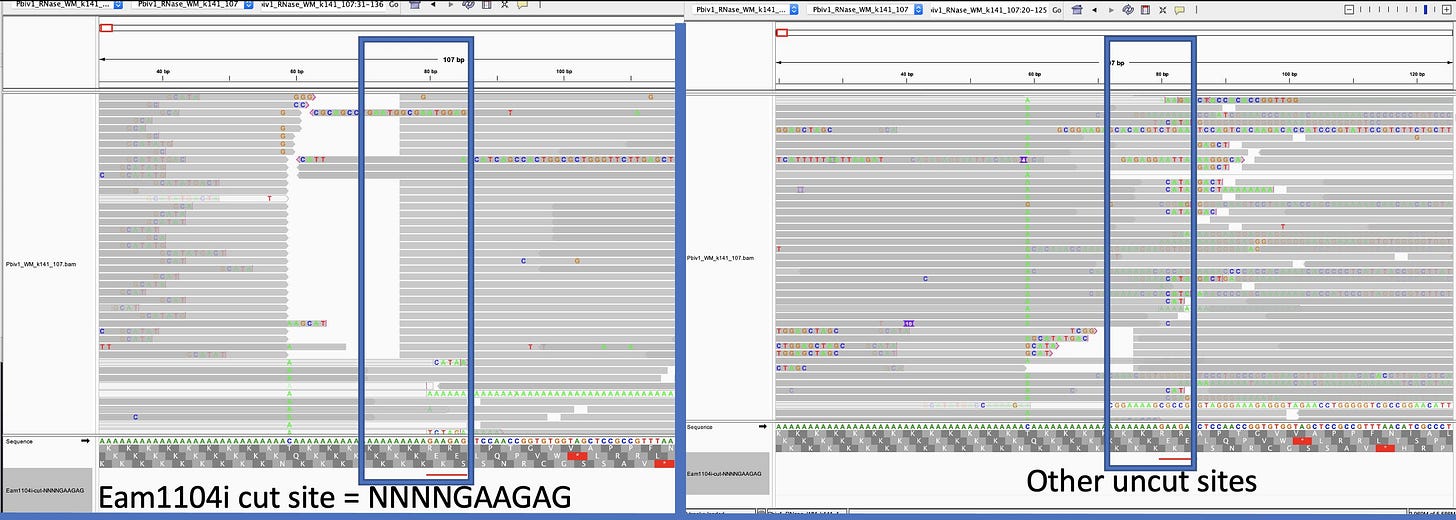Click 120 bp ruler mark in right window
The height and width of the screenshot is (520, 1456).
point(1416,75)
